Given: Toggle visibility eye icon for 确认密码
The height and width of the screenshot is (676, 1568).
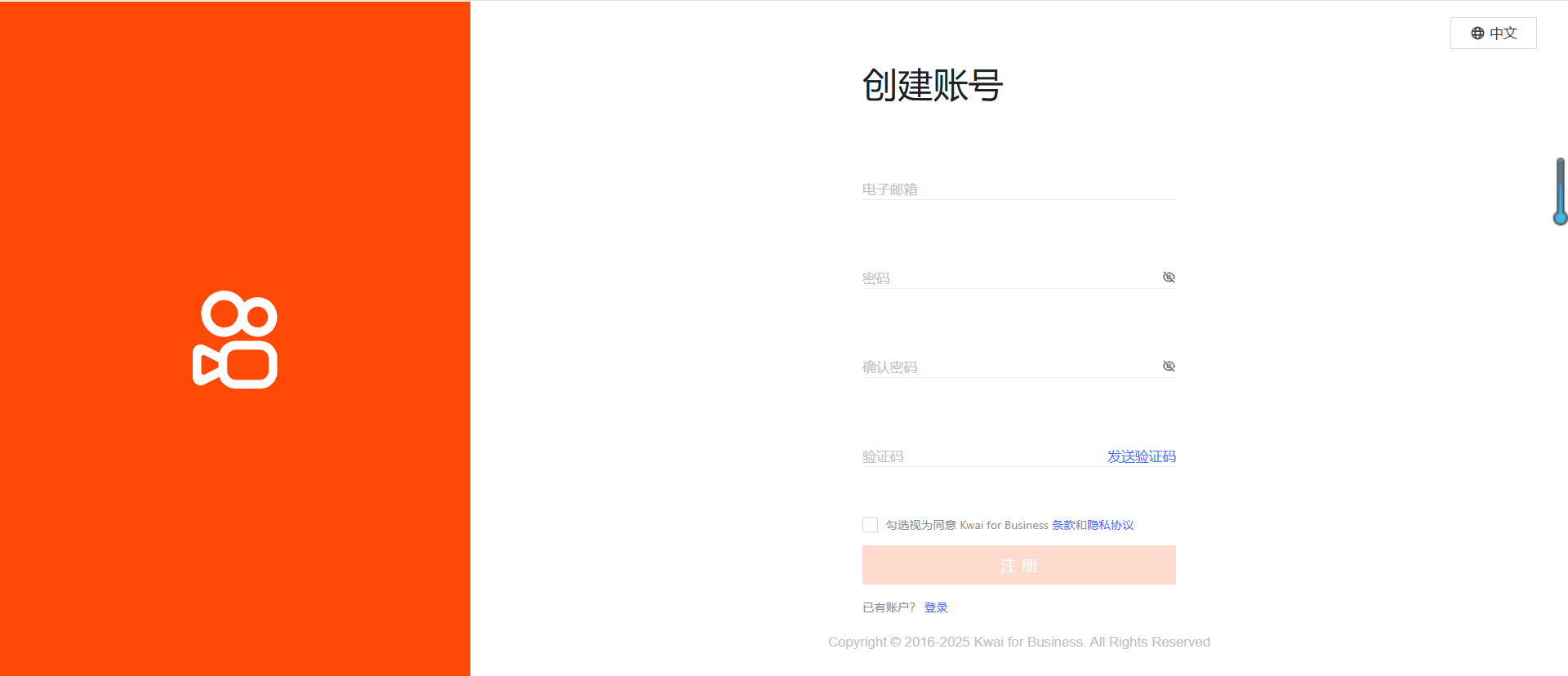Looking at the screenshot, I should 1169,367.
